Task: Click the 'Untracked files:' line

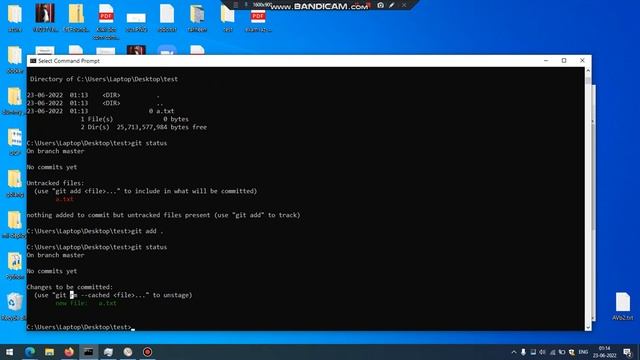Action: 56,183
